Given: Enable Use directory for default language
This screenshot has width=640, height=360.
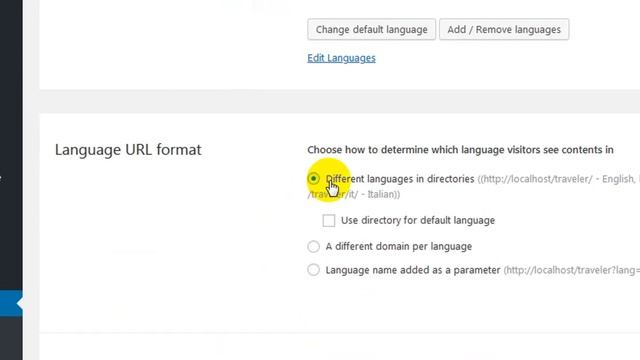Looking at the screenshot, I should click(x=329, y=220).
